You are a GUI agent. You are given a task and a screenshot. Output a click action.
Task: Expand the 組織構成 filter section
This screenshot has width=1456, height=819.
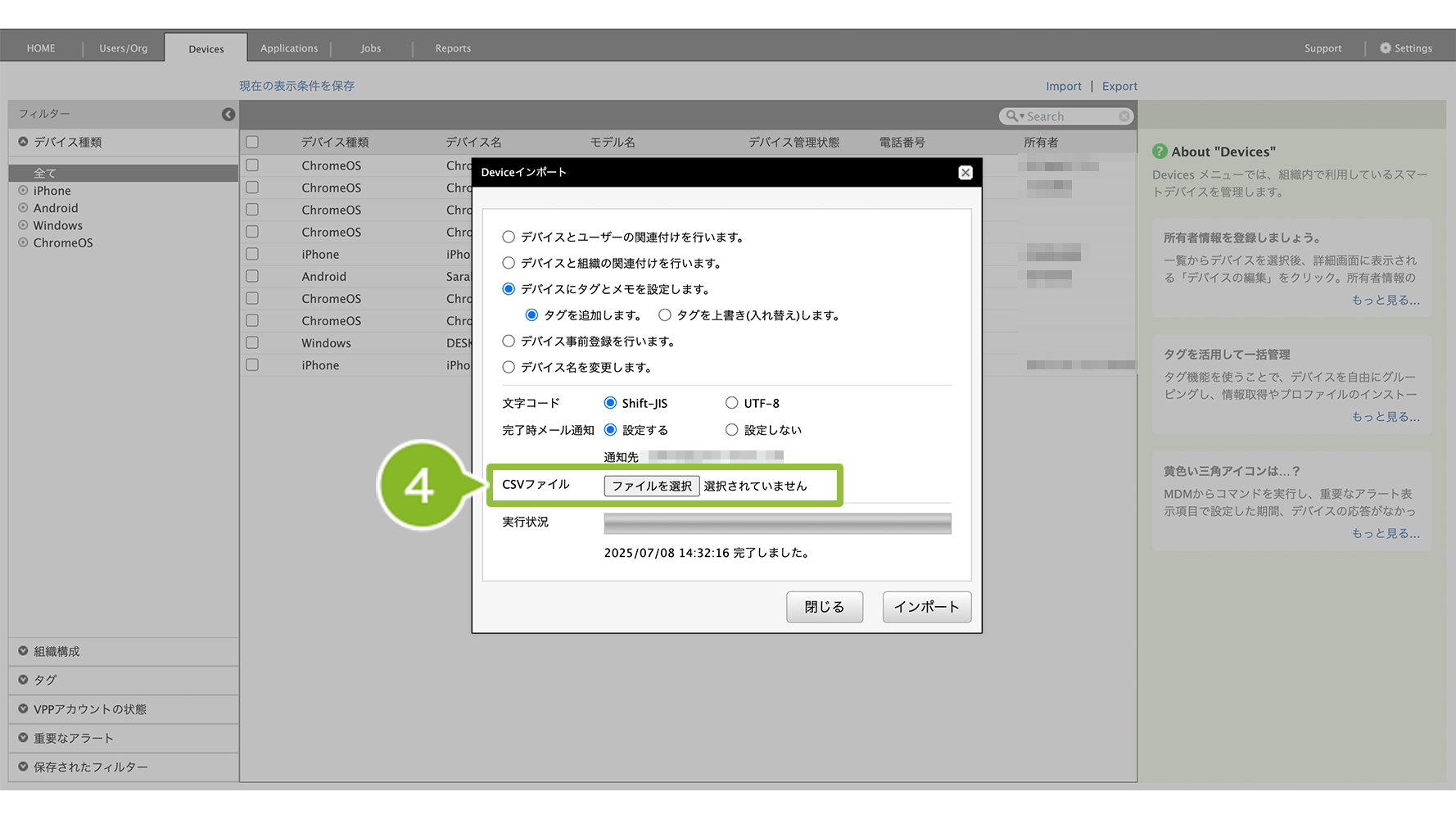[x=57, y=651]
